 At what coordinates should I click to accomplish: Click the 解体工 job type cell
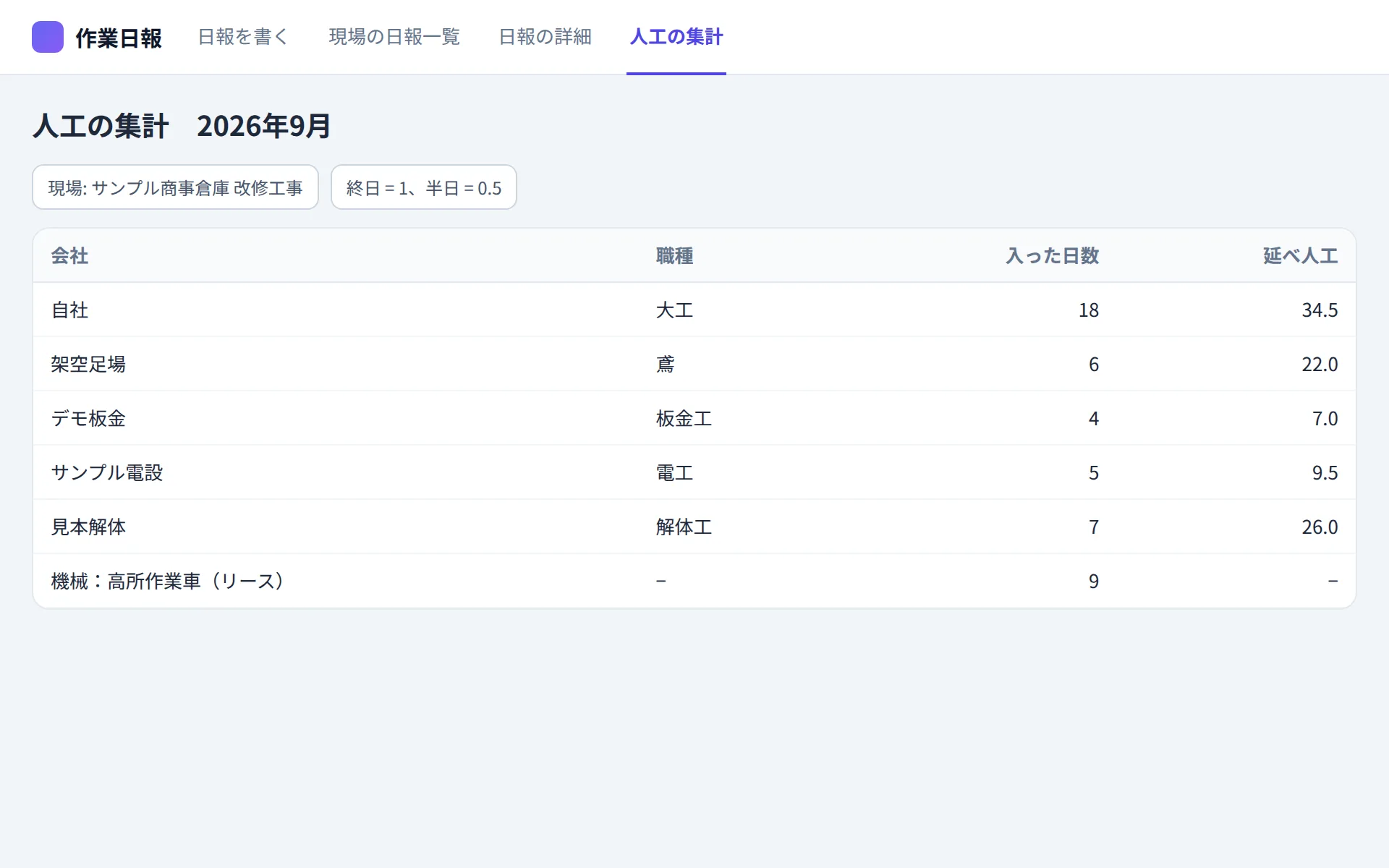pyautogui.click(x=684, y=527)
